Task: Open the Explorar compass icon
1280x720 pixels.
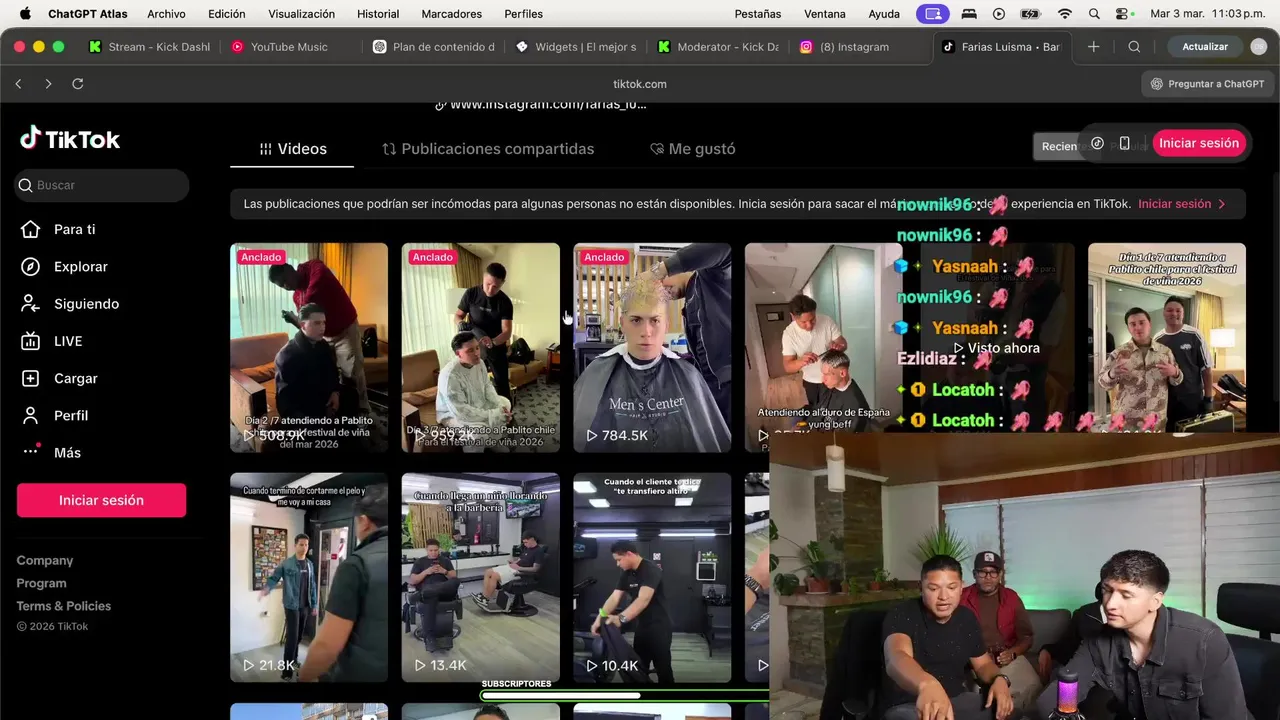Action: coord(30,267)
